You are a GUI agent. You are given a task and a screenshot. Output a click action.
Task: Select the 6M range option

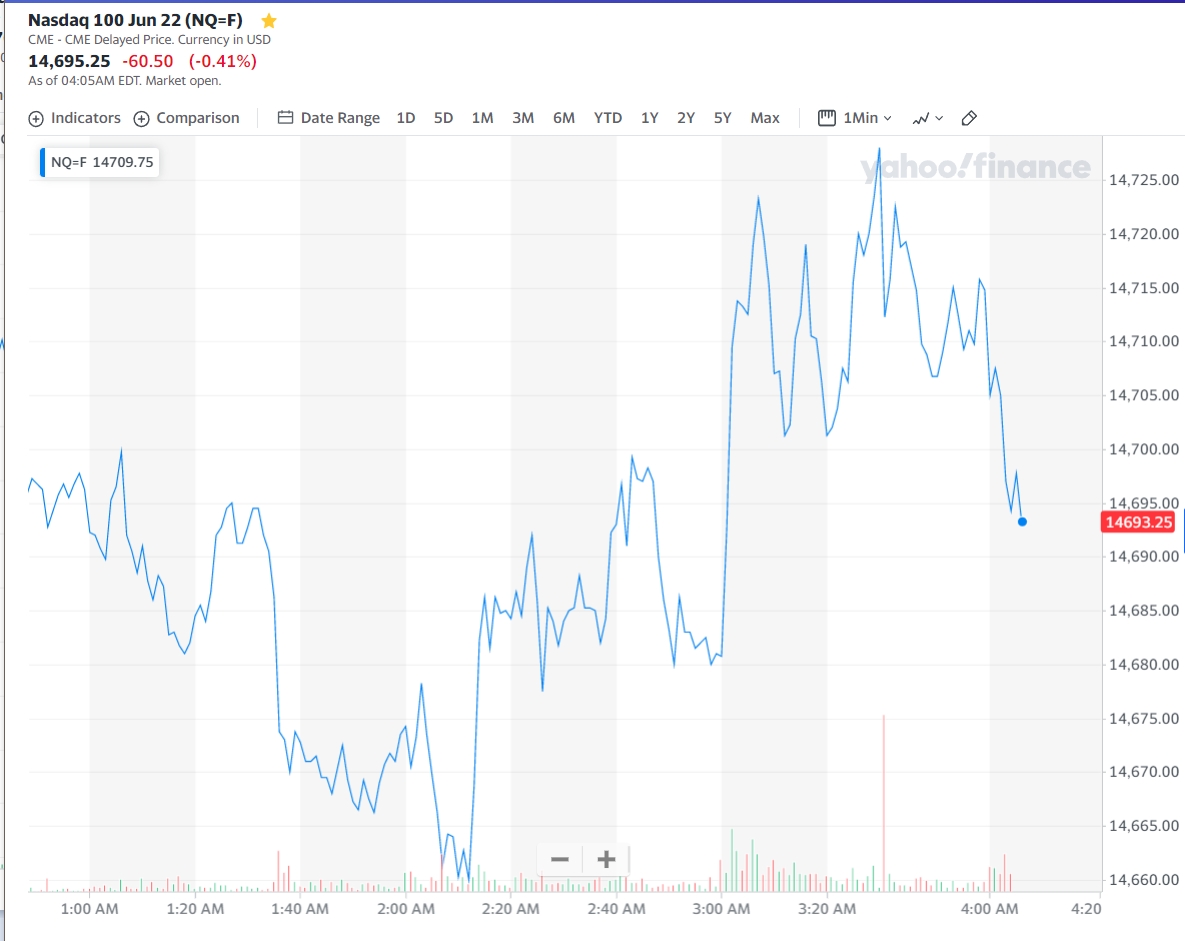(x=564, y=118)
